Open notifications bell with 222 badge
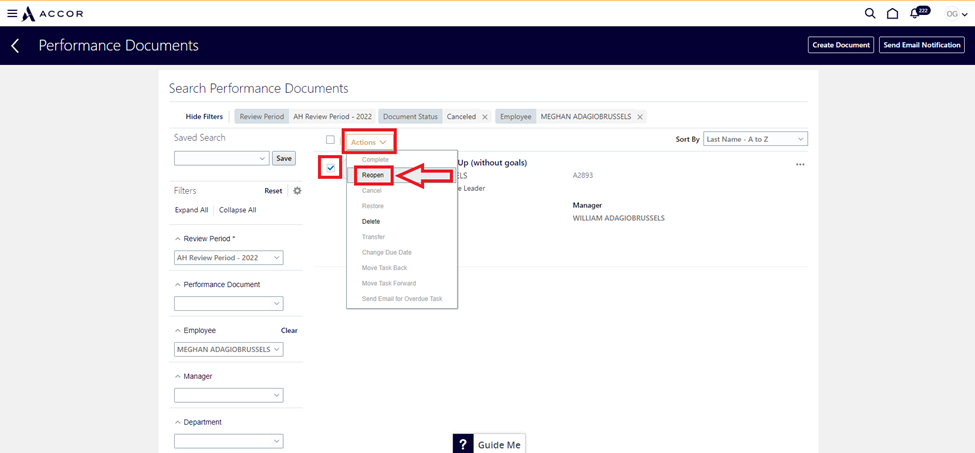This screenshot has width=975, height=453. point(919,12)
